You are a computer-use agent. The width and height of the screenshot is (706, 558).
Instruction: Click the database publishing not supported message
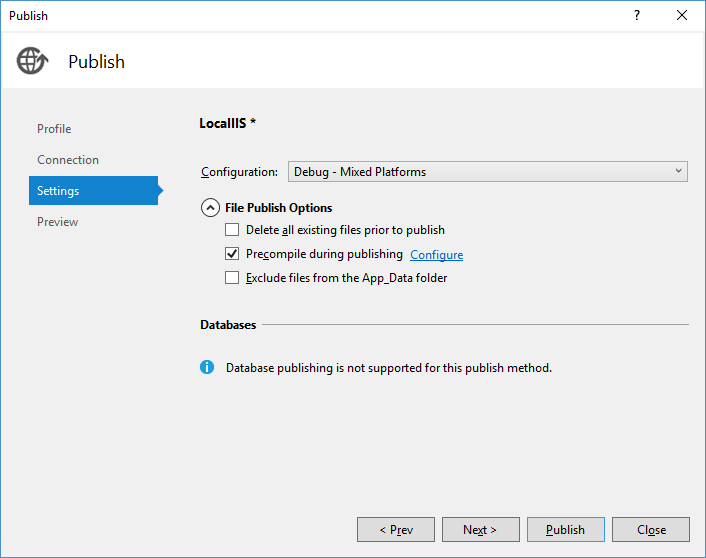389,368
